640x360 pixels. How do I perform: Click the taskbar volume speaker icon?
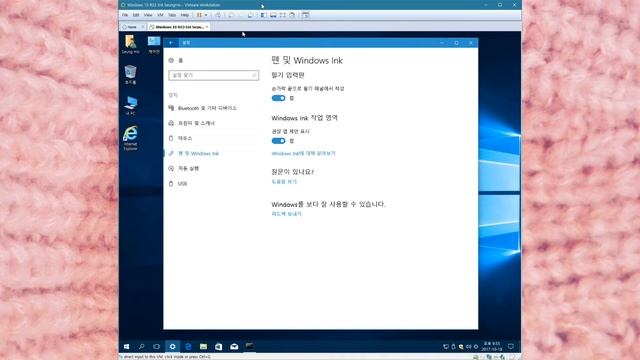pyautogui.click(x=469, y=347)
